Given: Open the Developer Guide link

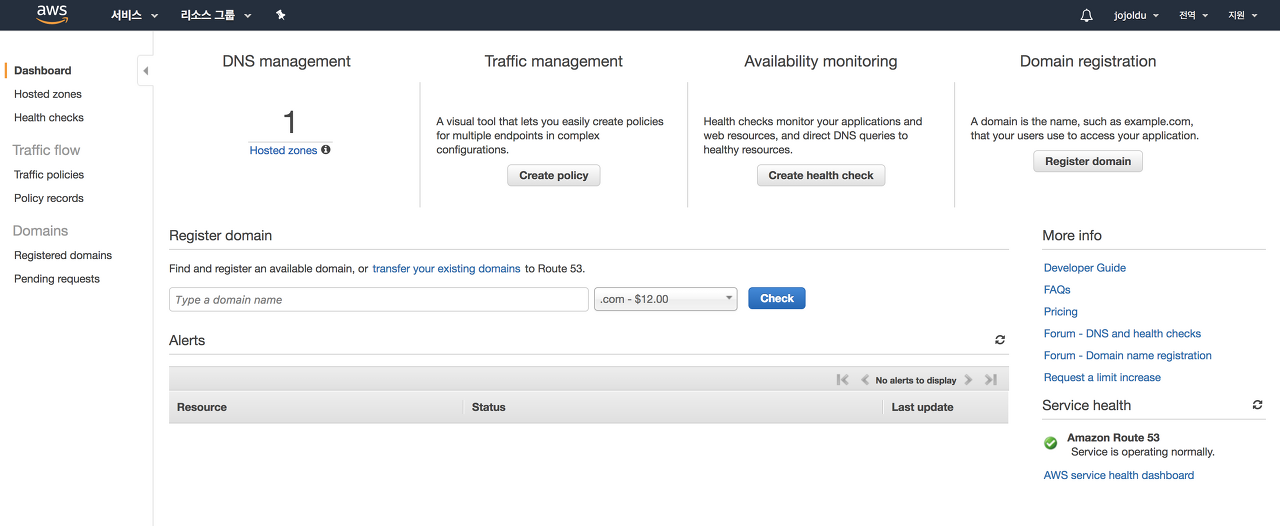Looking at the screenshot, I should 1085,268.
